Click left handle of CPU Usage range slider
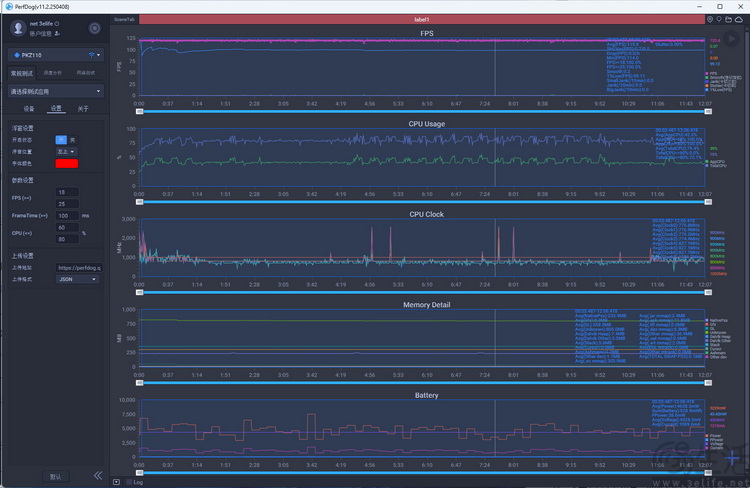The width and height of the screenshot is (750, 488). (x=139, y=202)
